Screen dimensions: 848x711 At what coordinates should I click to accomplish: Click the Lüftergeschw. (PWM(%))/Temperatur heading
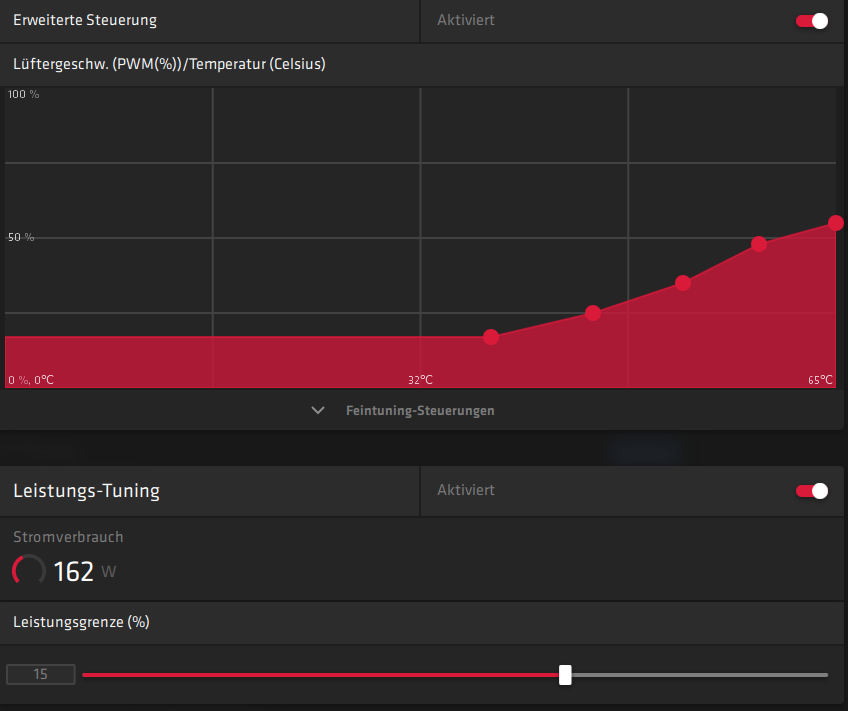point(169,64)
